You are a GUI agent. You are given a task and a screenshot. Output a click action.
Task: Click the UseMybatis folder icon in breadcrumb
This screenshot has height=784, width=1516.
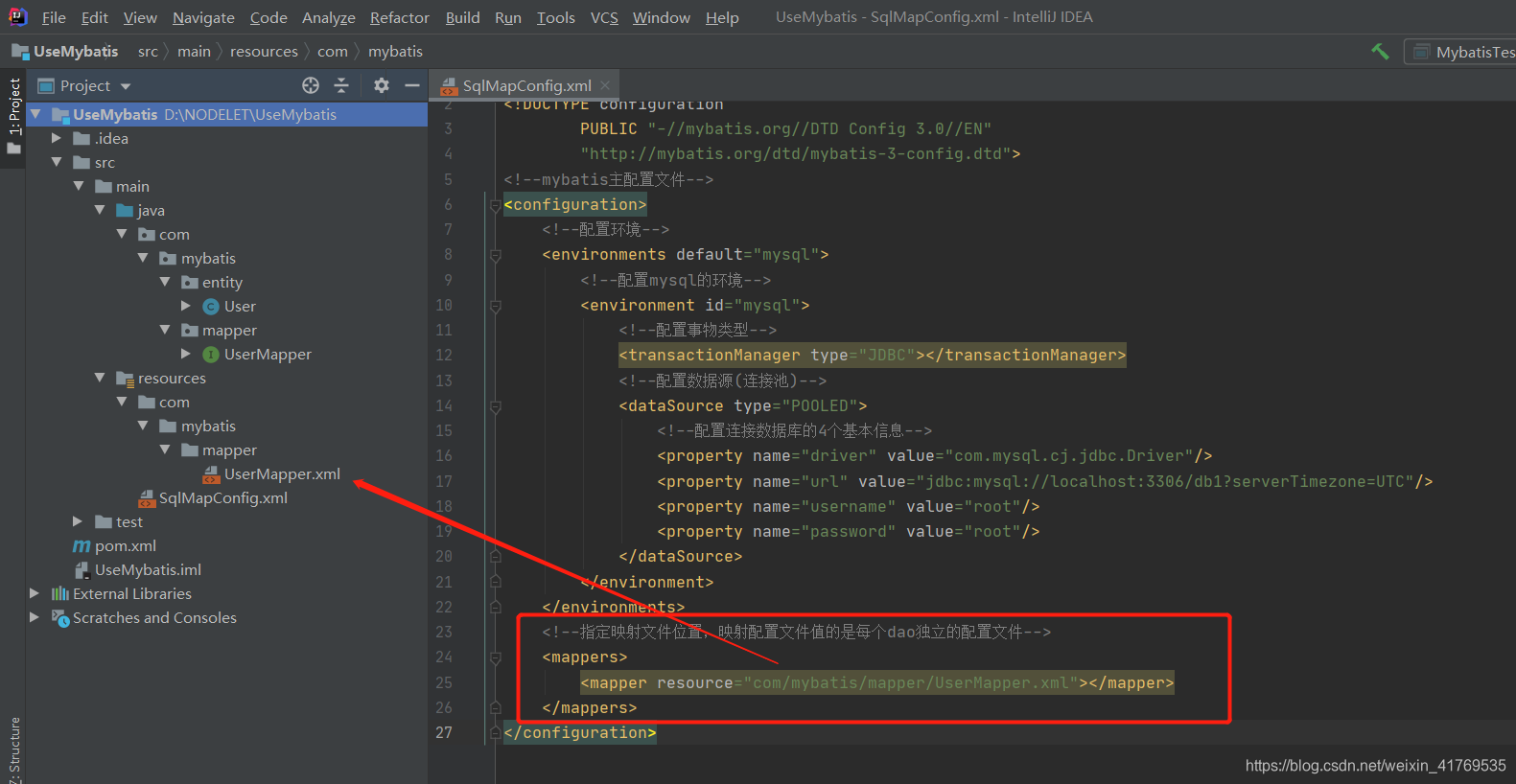coord(20,52)
